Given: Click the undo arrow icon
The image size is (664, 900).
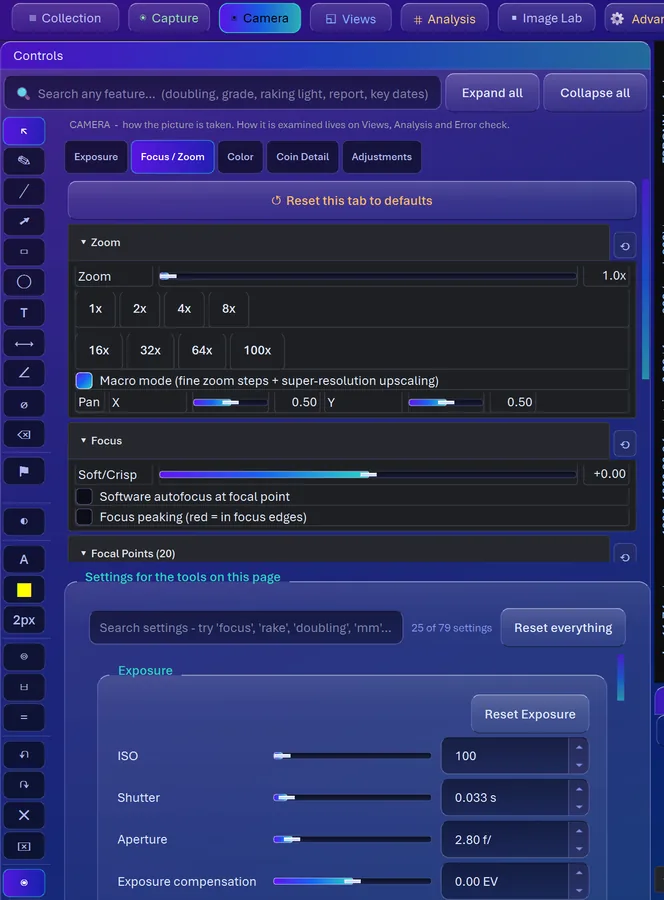Looking at the screenshot, I should [x=24, y=754].
